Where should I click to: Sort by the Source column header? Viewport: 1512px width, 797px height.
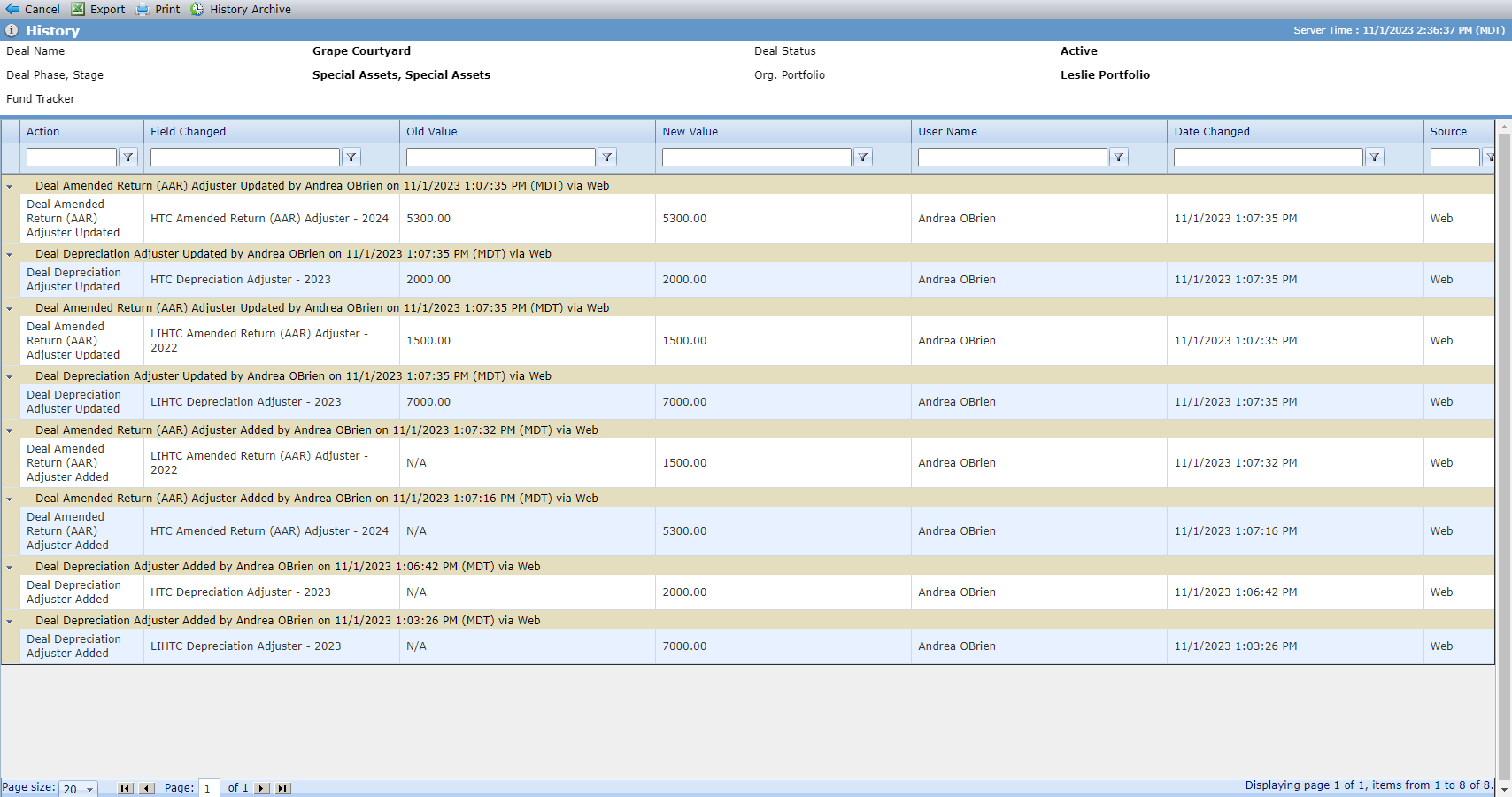point(1448,132)
